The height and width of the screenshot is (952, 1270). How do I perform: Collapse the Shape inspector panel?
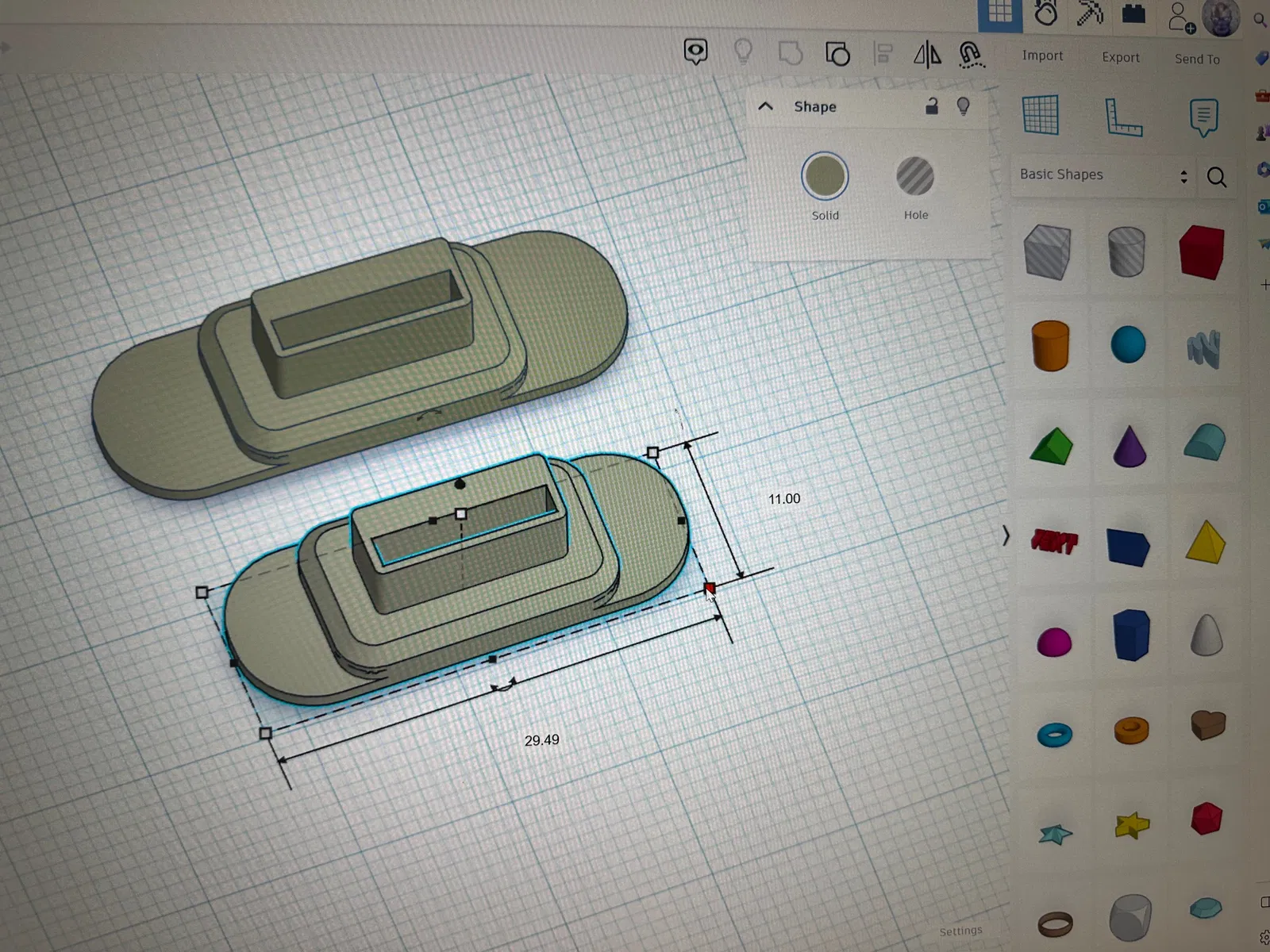pyautogui.click(x=765, y=106)
